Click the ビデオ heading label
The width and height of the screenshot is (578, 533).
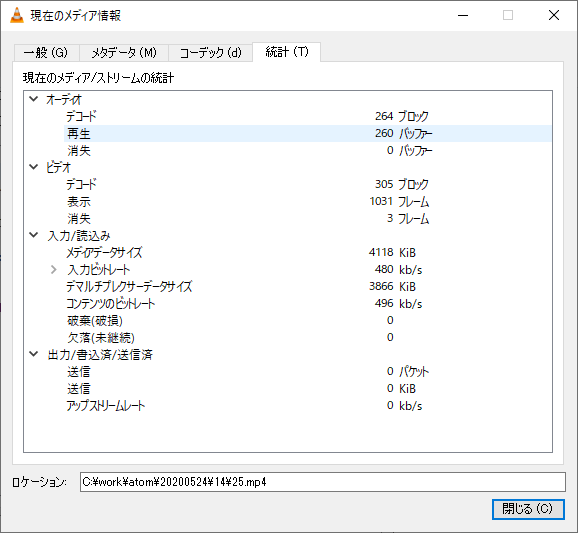pos(58,167)
